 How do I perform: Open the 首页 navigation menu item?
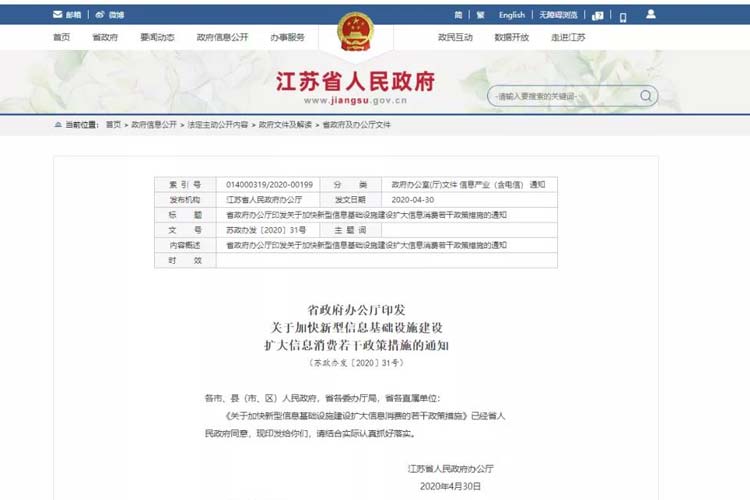[x=61, y=37]
